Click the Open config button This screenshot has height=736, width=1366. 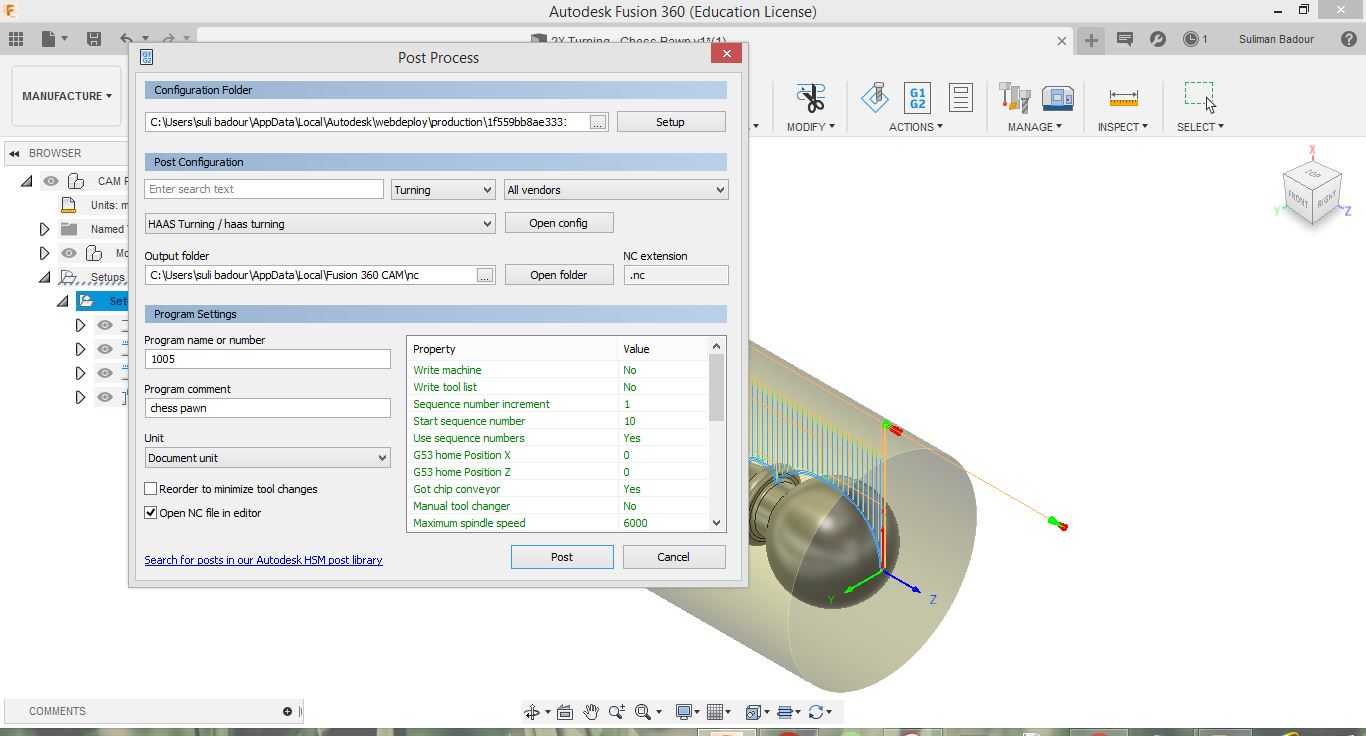click(558, 223)
